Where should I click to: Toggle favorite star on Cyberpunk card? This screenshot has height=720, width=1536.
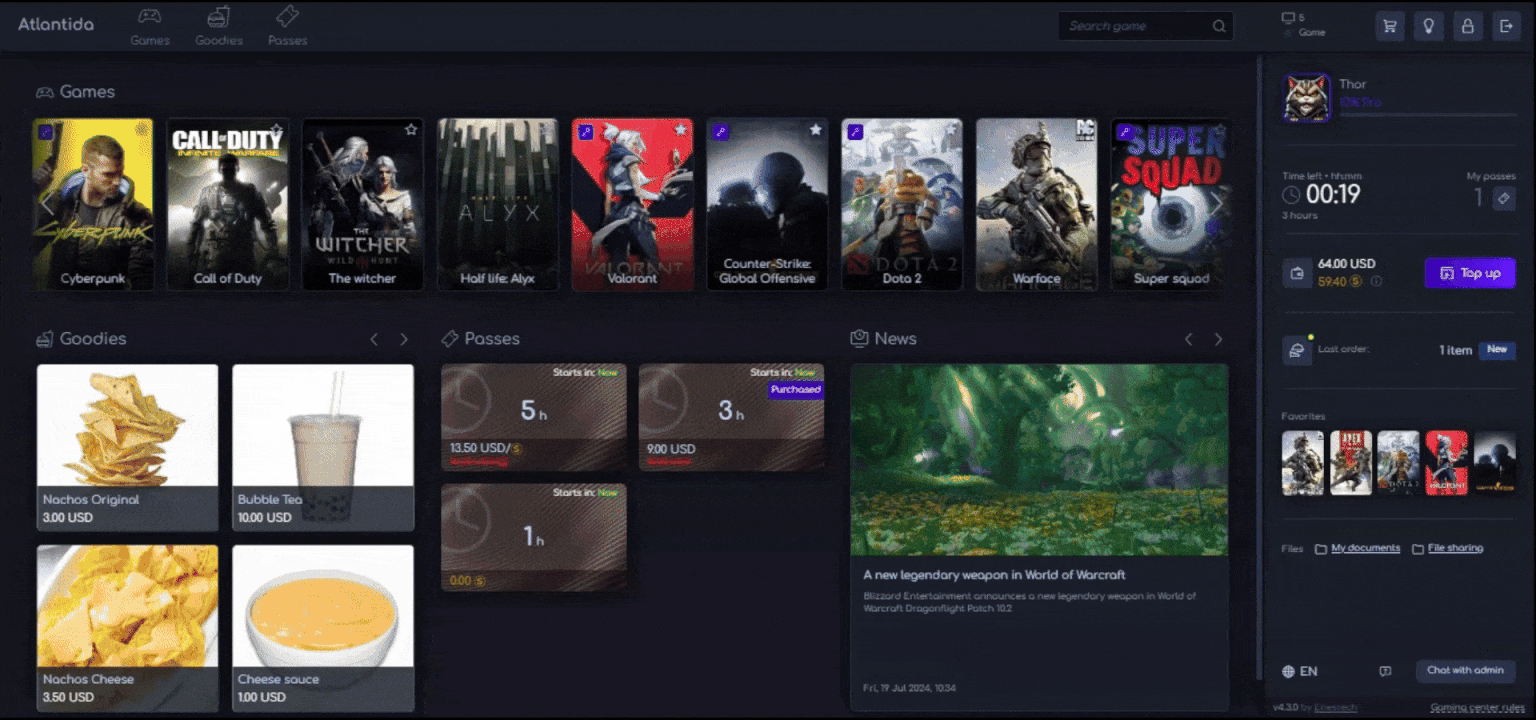coord(142,130)
